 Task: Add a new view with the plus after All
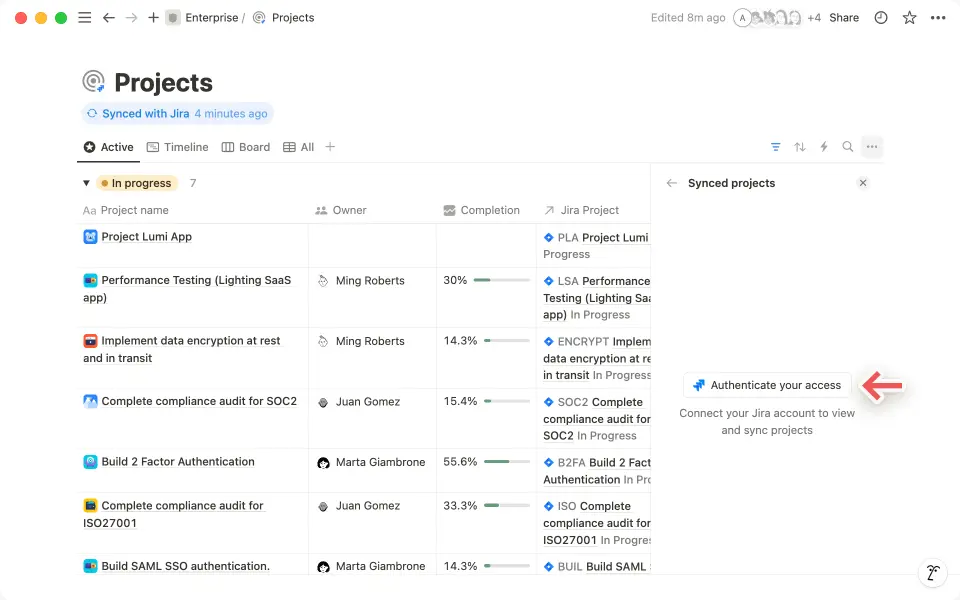click(330, 146)
